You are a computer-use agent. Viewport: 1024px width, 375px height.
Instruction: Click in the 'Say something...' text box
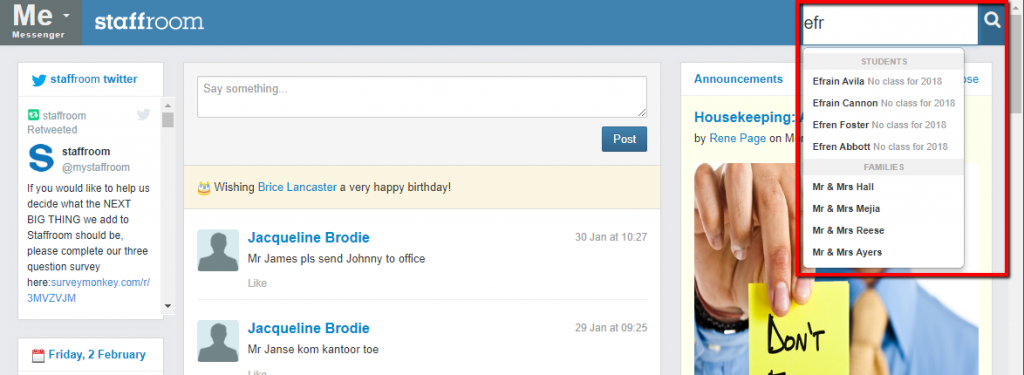click(422, 97)
